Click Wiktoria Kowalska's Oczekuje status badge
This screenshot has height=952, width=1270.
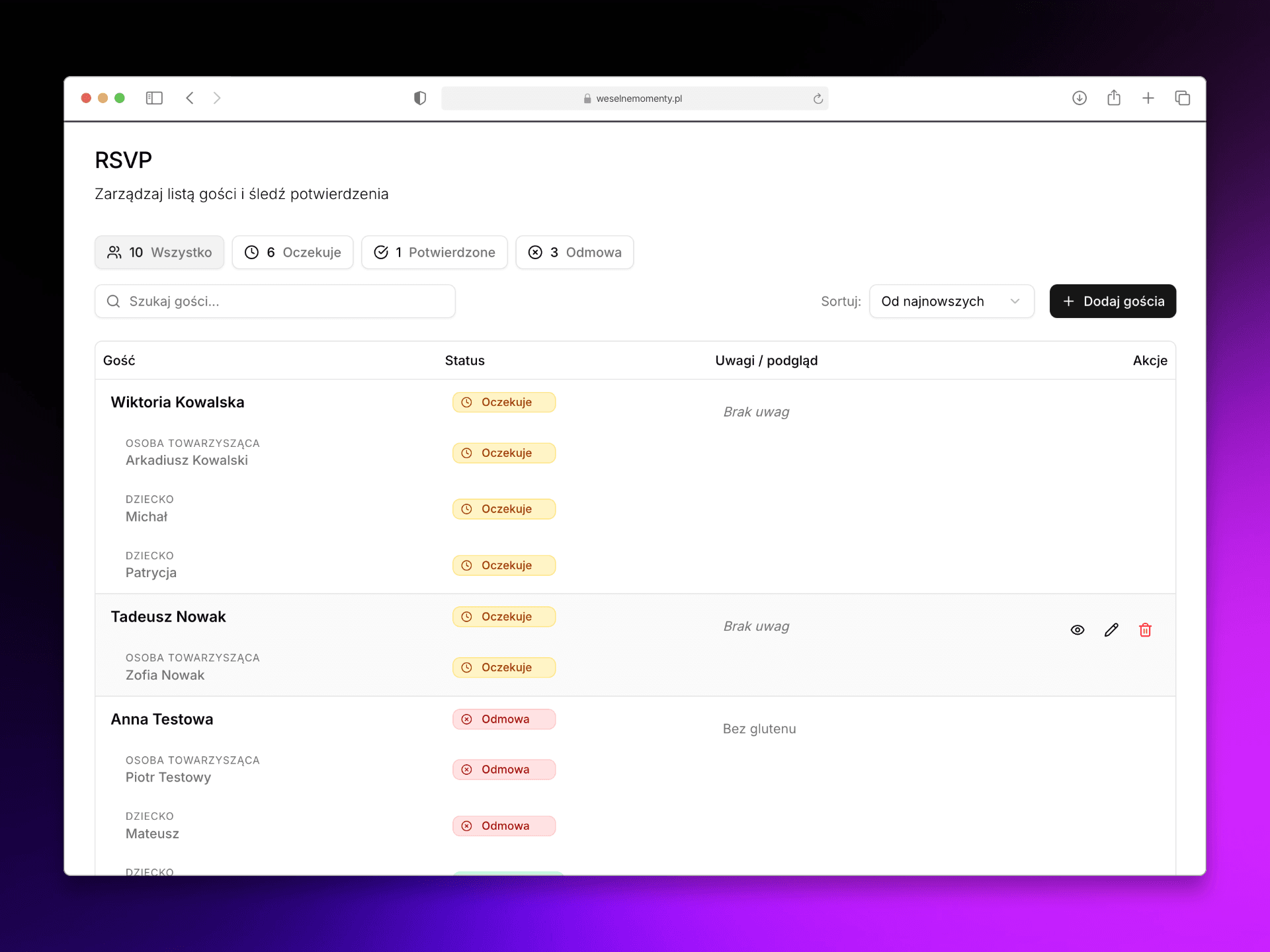(x=504, y=403)
